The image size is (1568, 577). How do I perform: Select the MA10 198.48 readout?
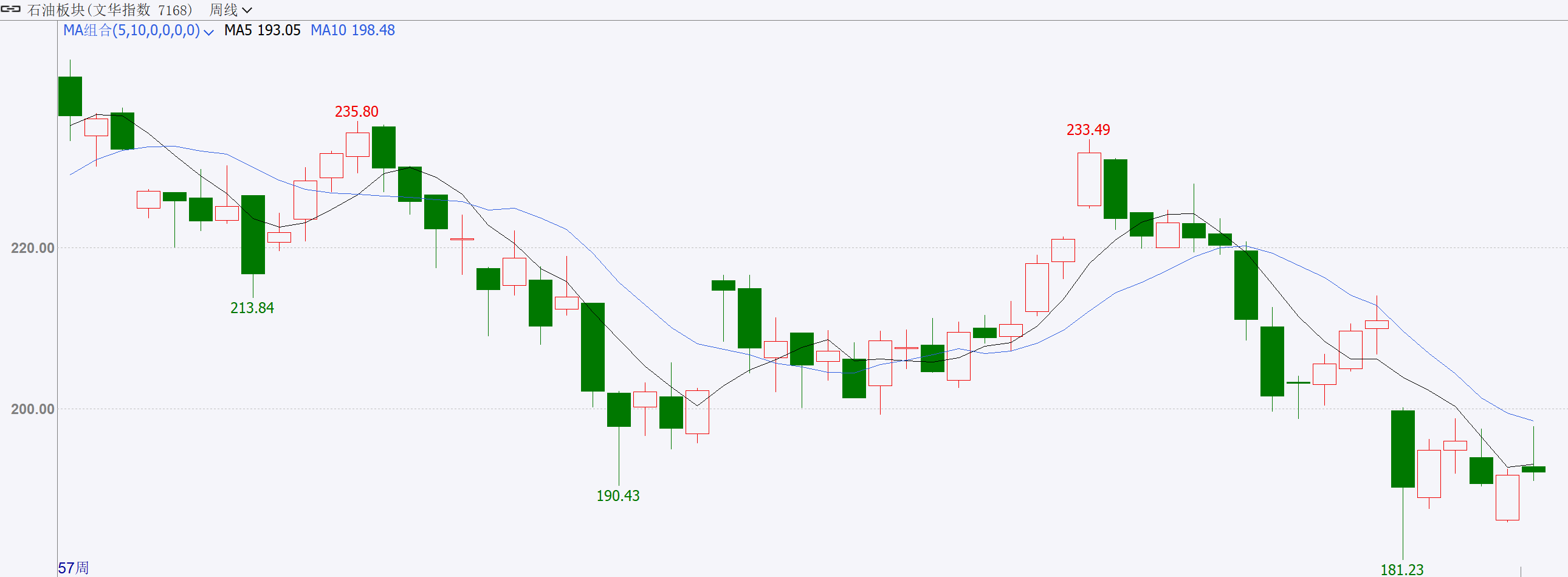pyautogui.click(x=352, y=30)
